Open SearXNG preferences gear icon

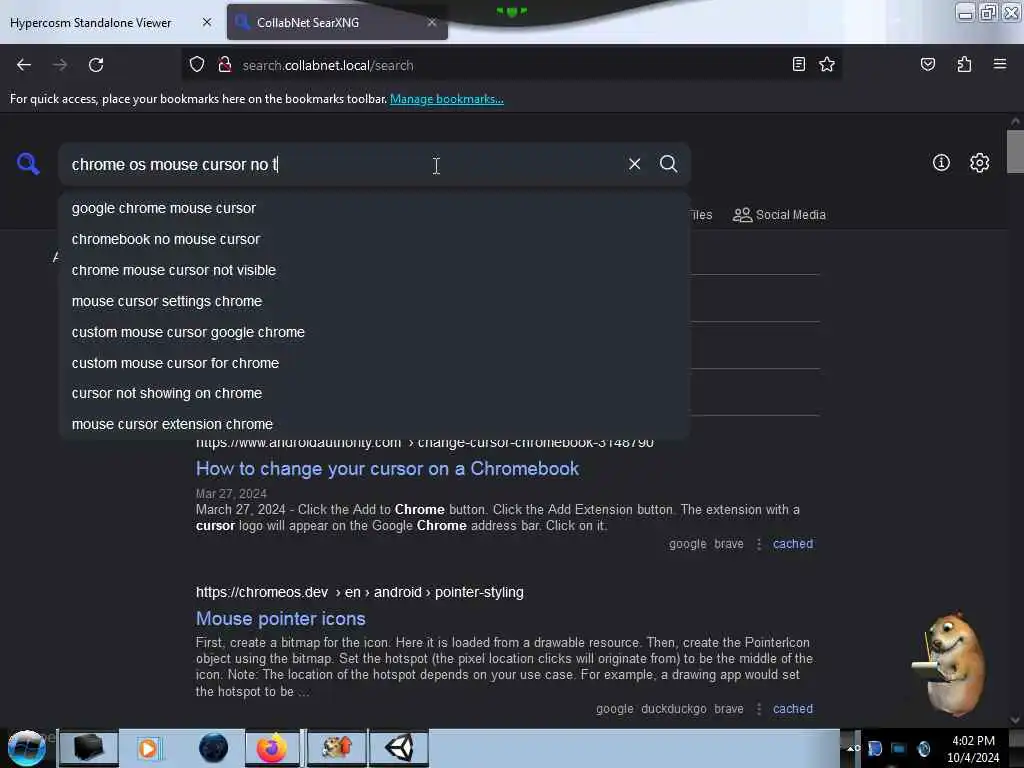[x=979, y=163]
